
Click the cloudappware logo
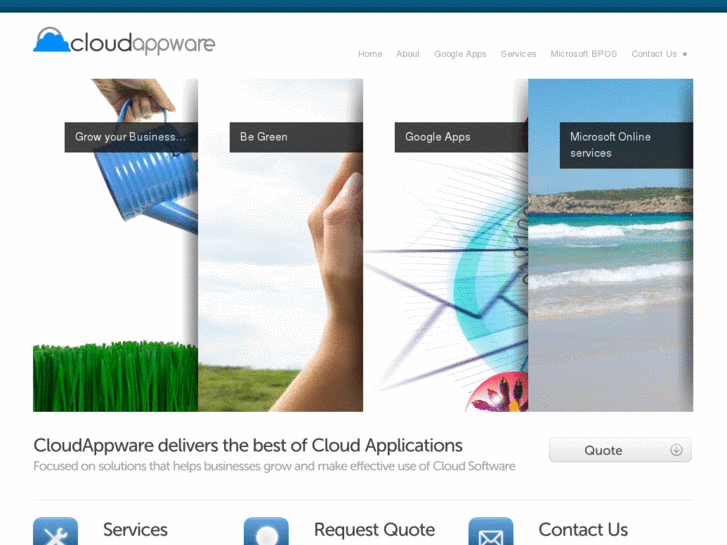(124, 41)
